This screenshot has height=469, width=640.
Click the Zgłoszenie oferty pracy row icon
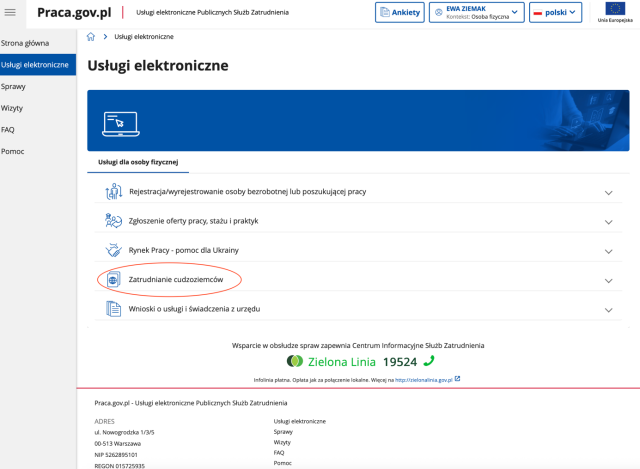click(113, 221)
